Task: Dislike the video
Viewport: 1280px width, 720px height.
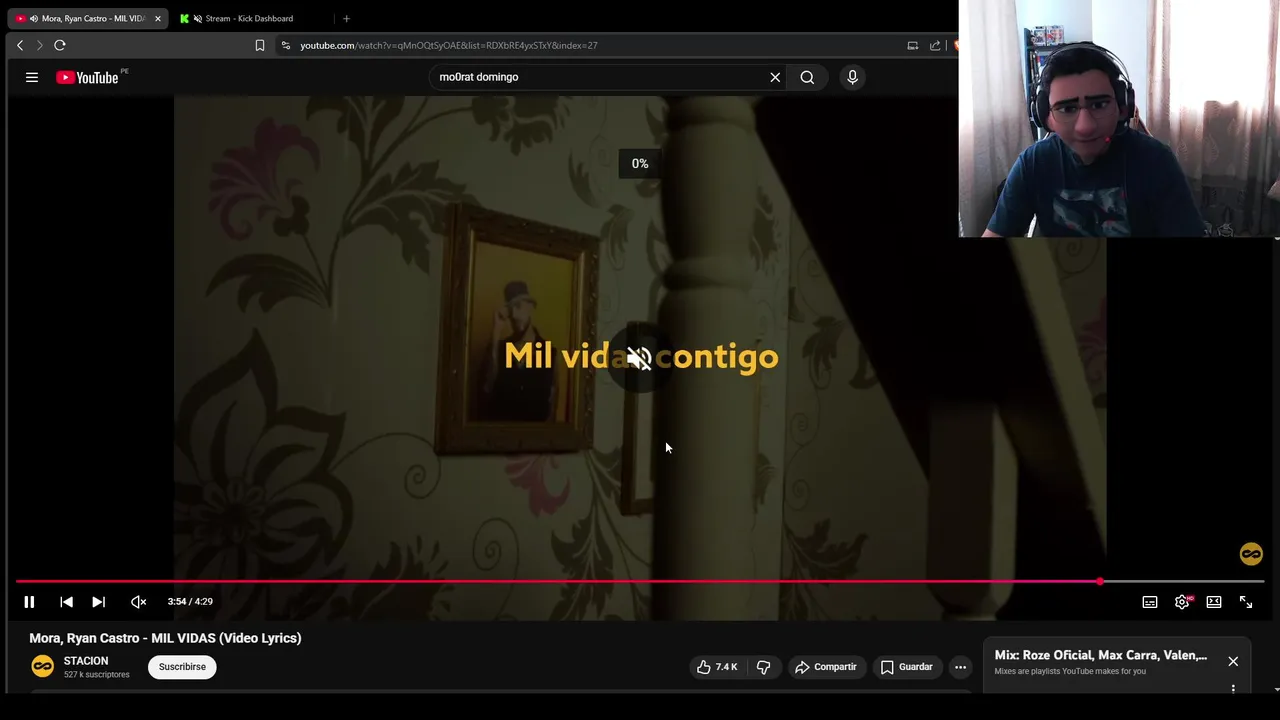Action: point(763,667)
